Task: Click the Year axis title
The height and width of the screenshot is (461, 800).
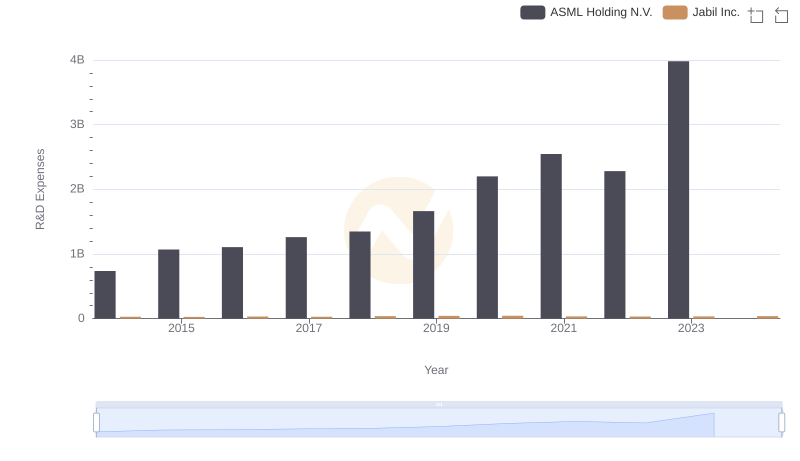Action: pyautogui.click(x=436, y=370)
